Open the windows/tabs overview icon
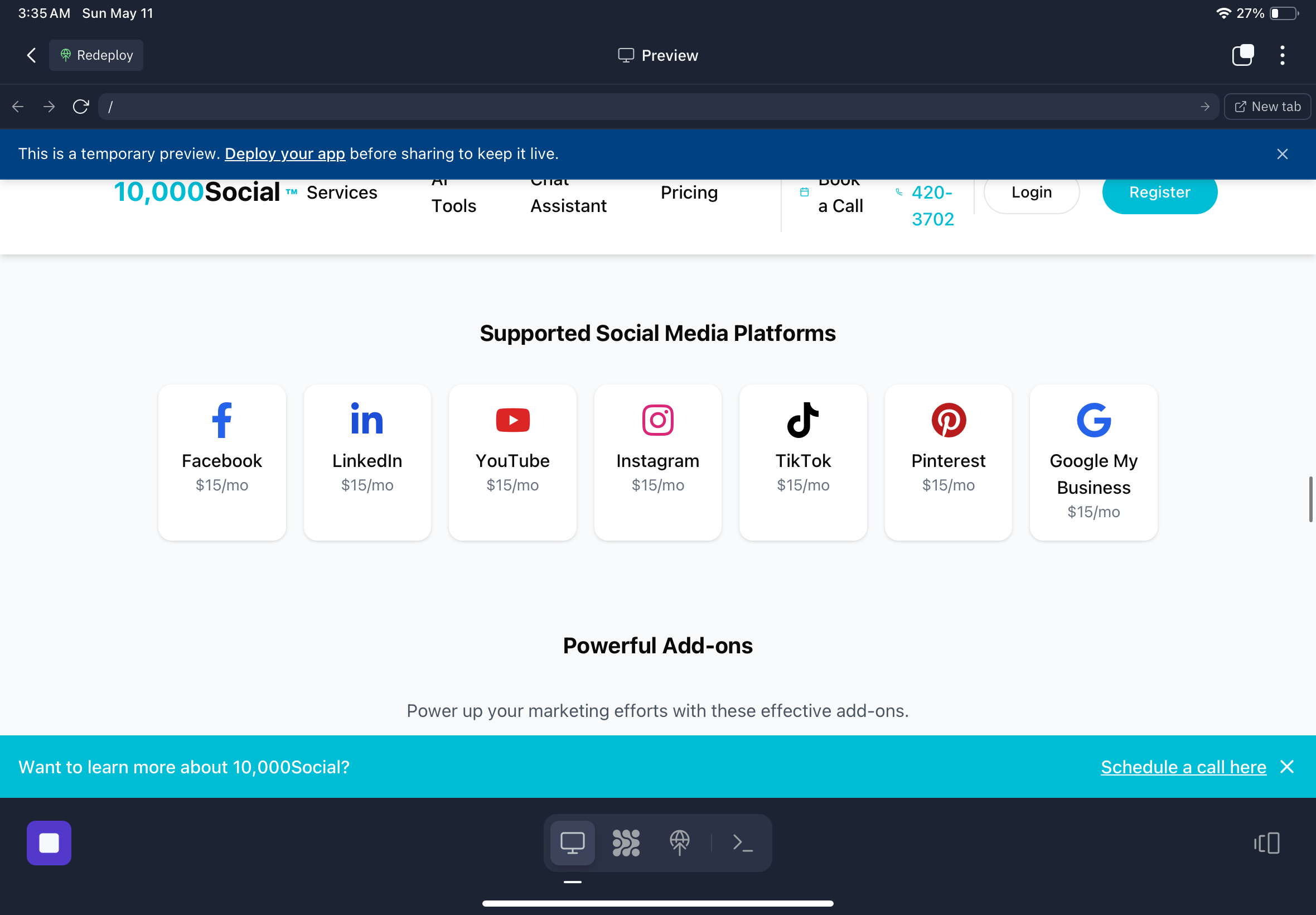This screenshot has width=1316, height=915. pyautogui.click(x=1242, y=55)
